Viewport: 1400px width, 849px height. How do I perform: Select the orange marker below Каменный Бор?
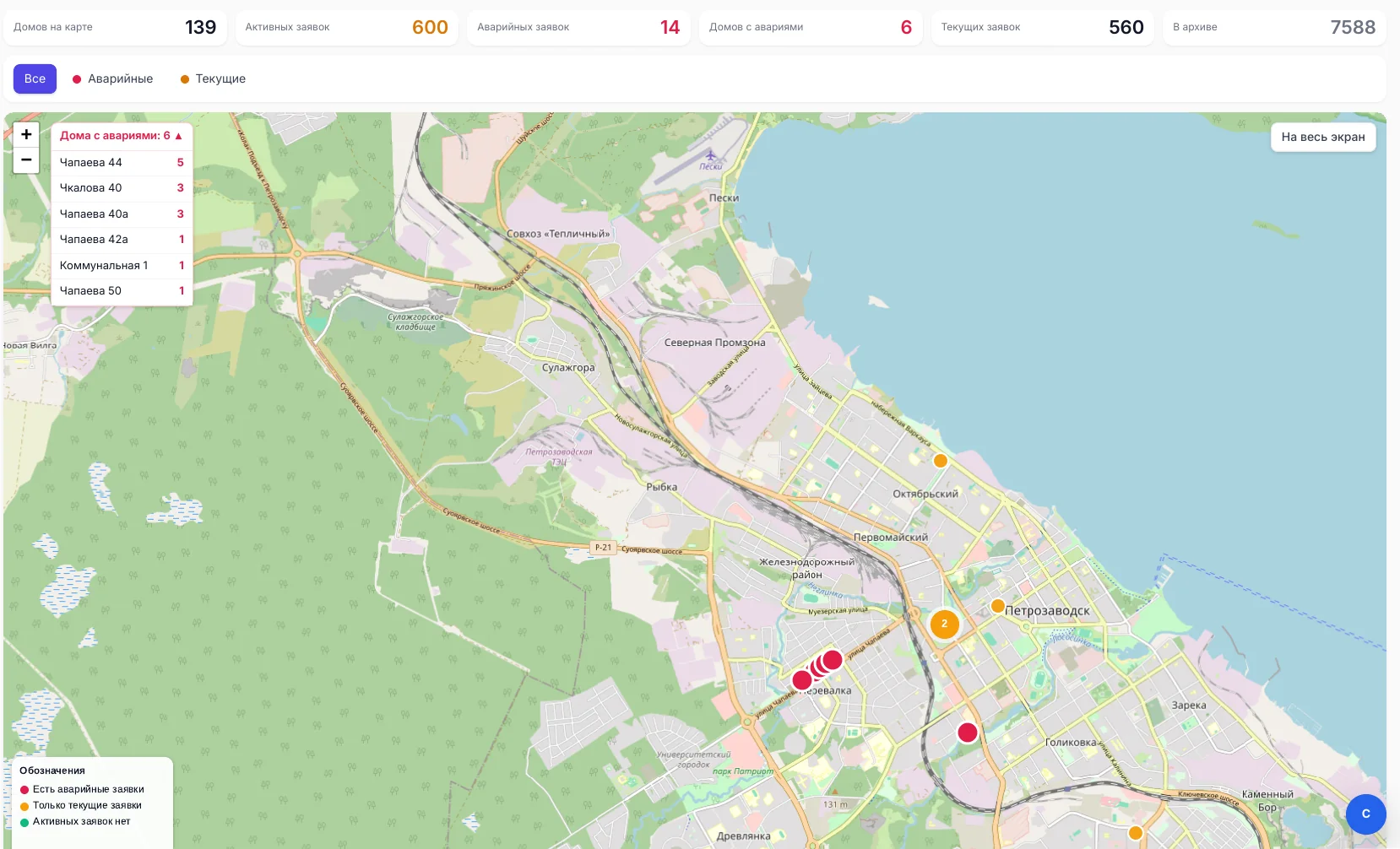click(1136, 833)
